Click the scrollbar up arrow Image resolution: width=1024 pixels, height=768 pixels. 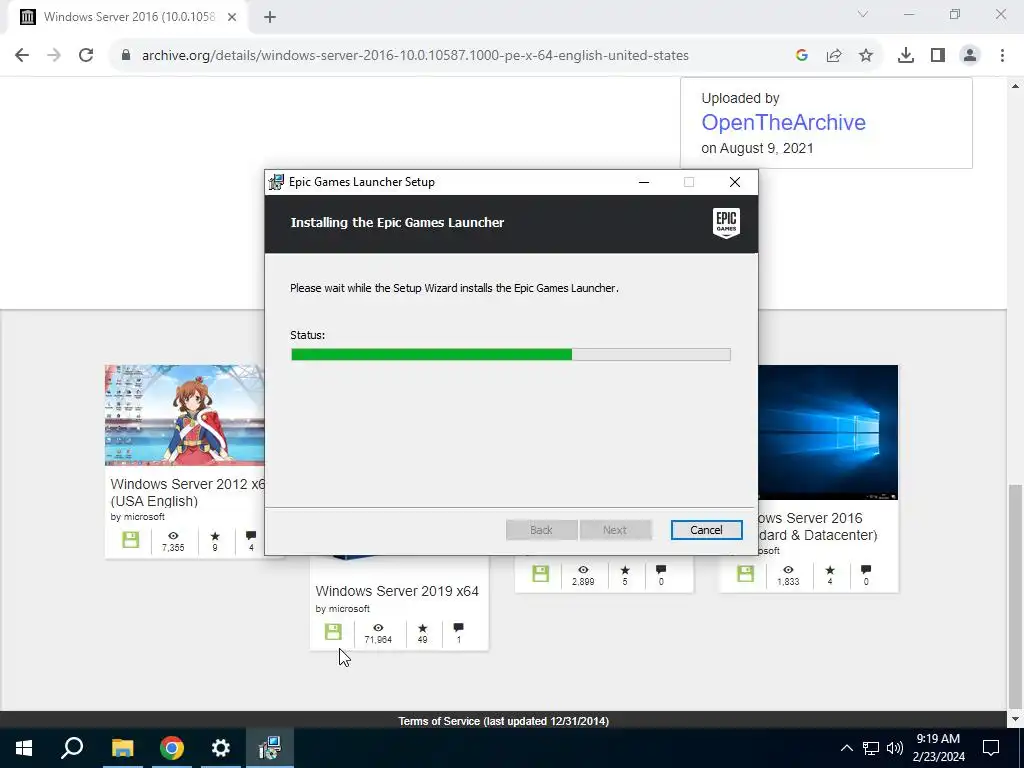1015,86
